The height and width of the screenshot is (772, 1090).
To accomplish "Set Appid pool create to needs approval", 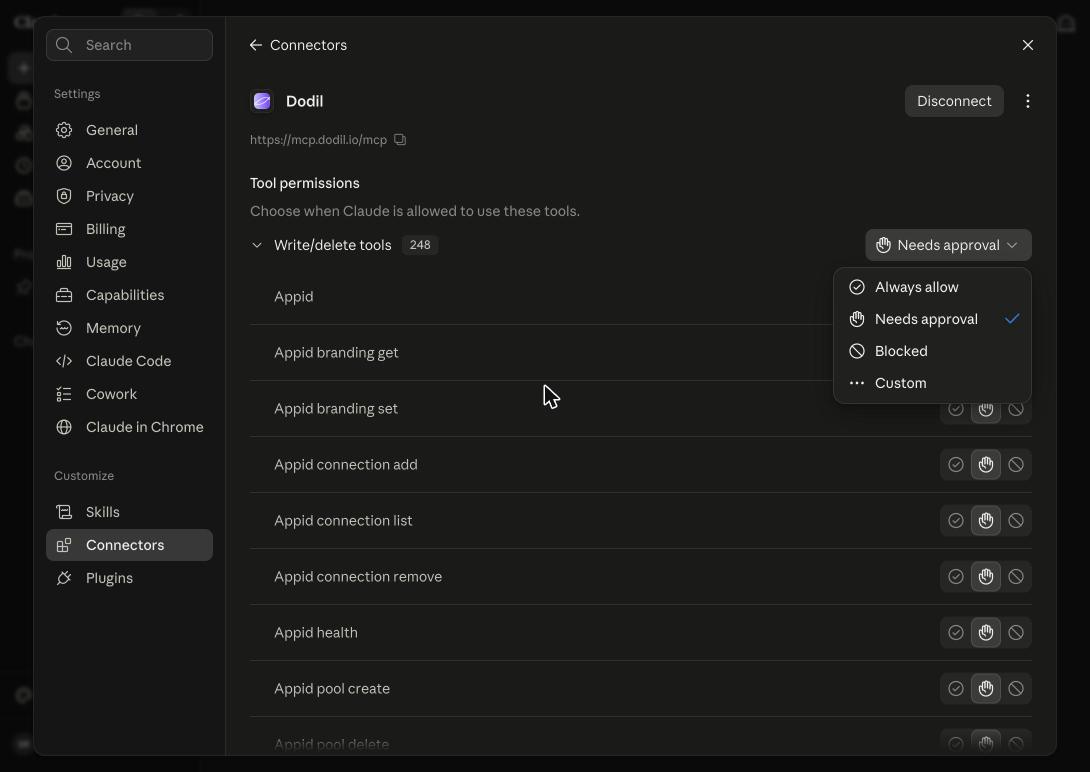I will tap(986, 689).
